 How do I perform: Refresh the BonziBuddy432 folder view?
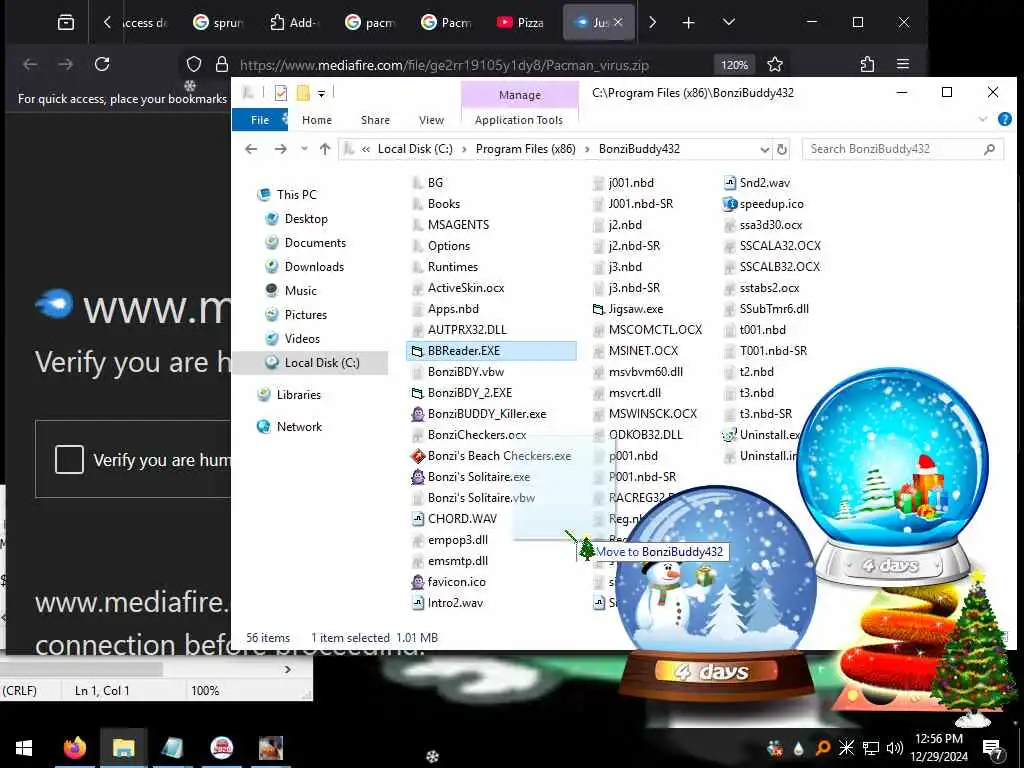pos(782,149)
